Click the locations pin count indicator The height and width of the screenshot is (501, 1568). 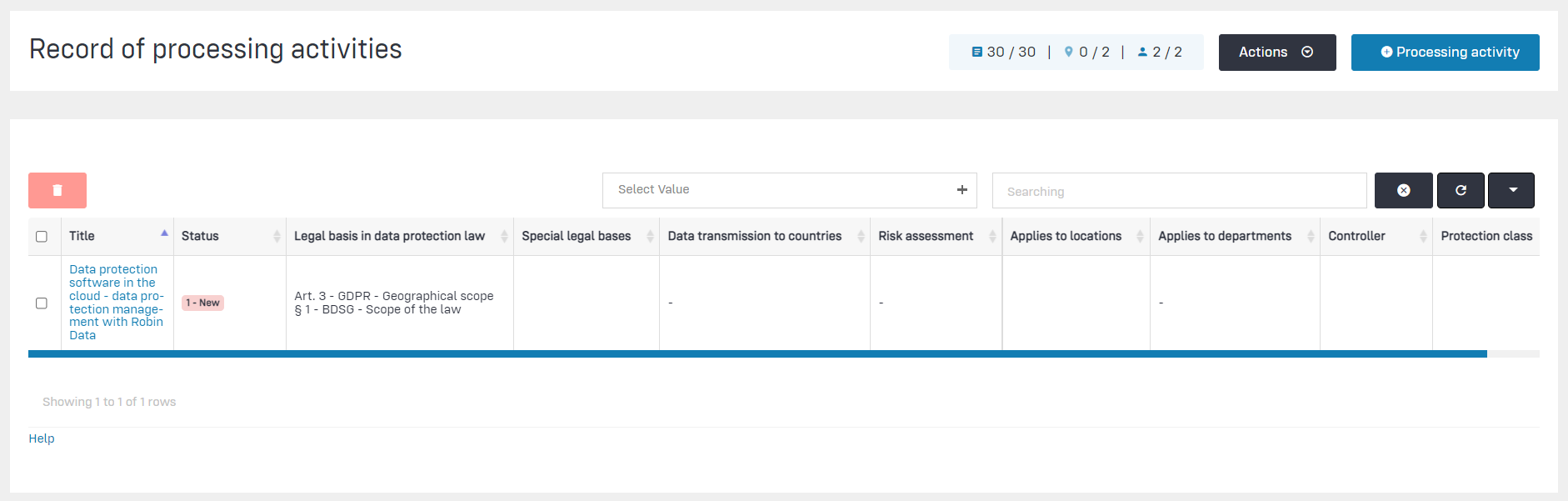pyautogui.click(x=1086, y=52)
